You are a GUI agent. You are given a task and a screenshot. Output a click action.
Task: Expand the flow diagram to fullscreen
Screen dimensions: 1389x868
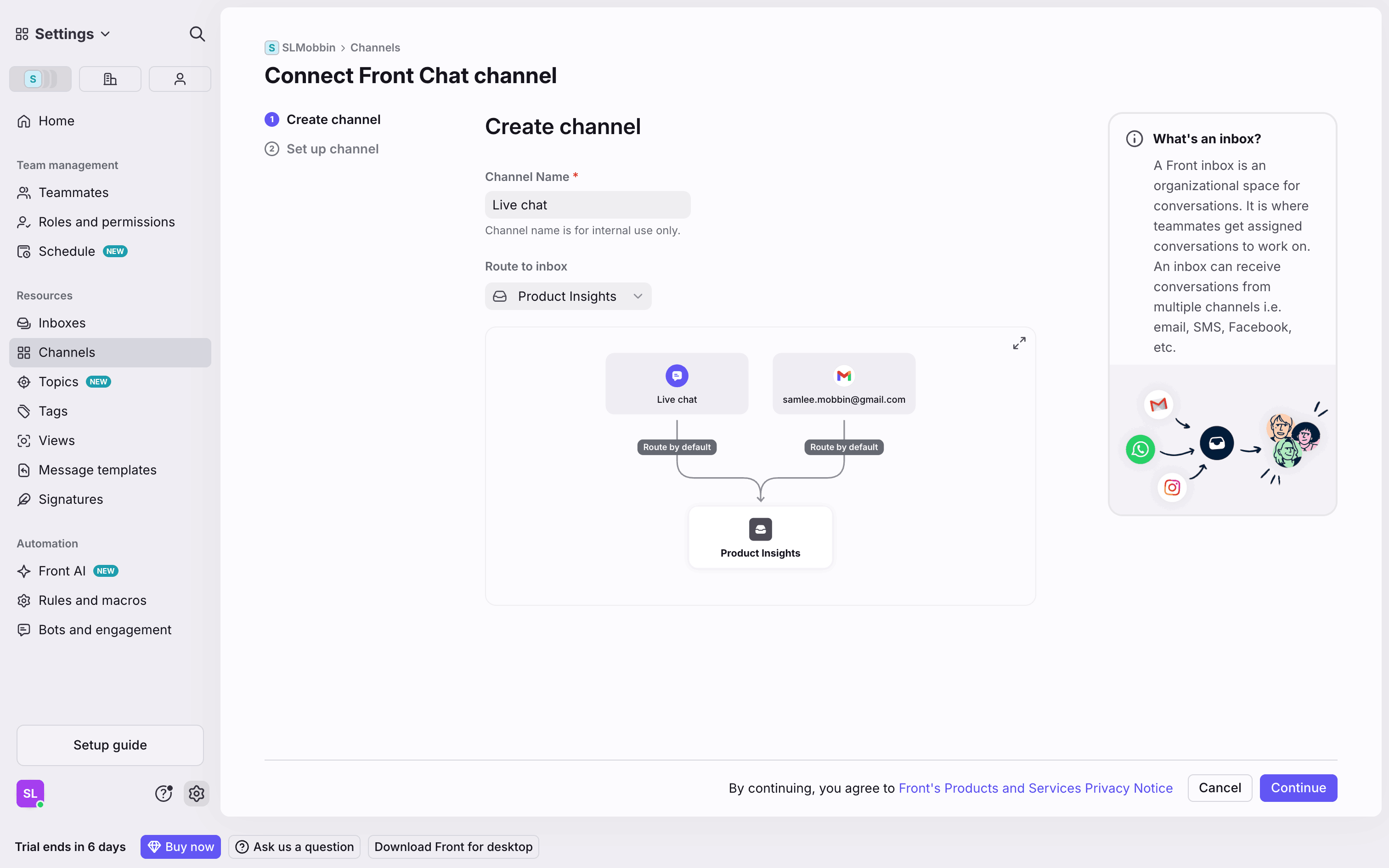coord(1019,344)
